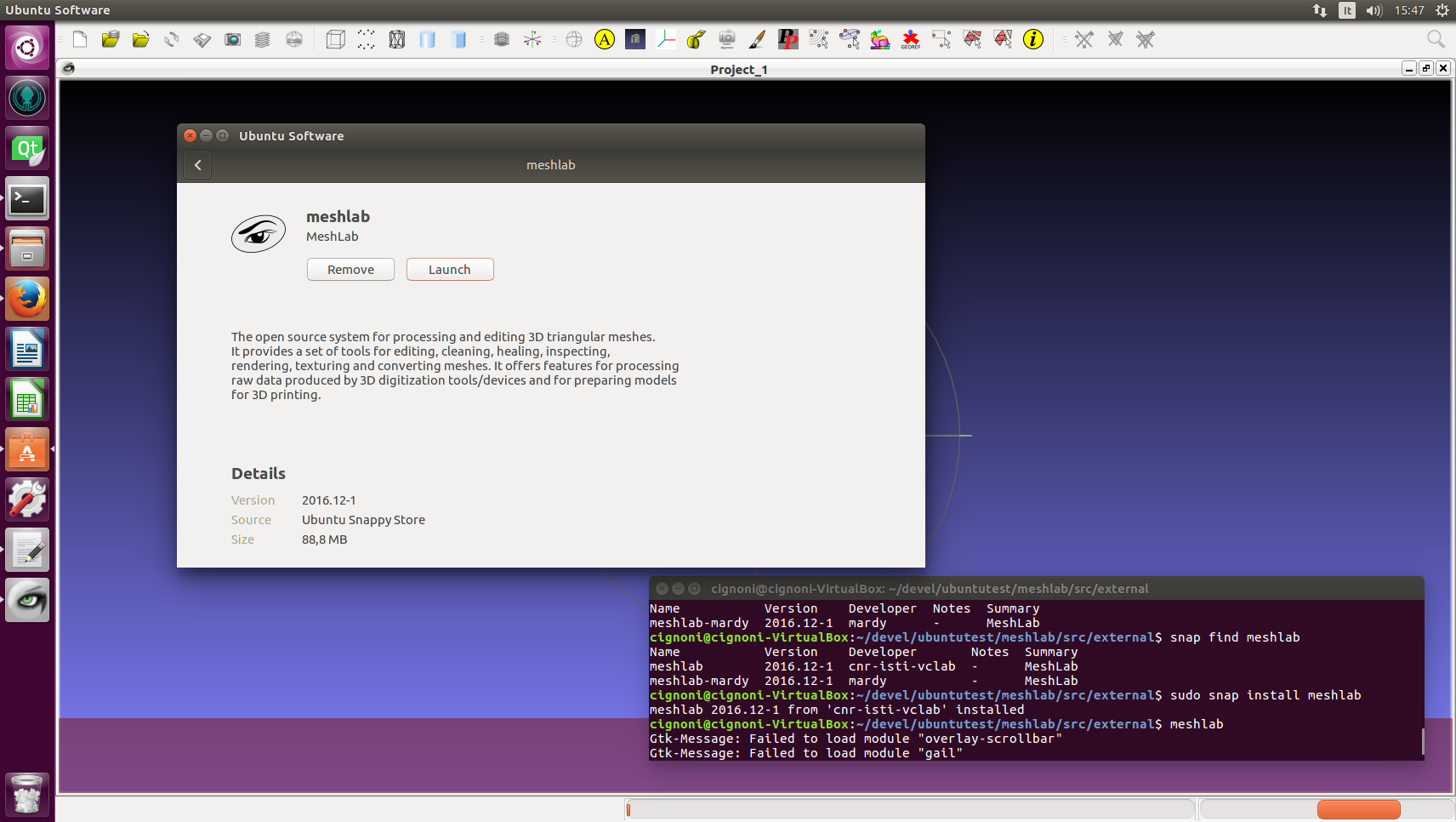Screen dimensions: 1456x822
Task: Click the version value 2016.12-1
Action: [x=329, y=500]
